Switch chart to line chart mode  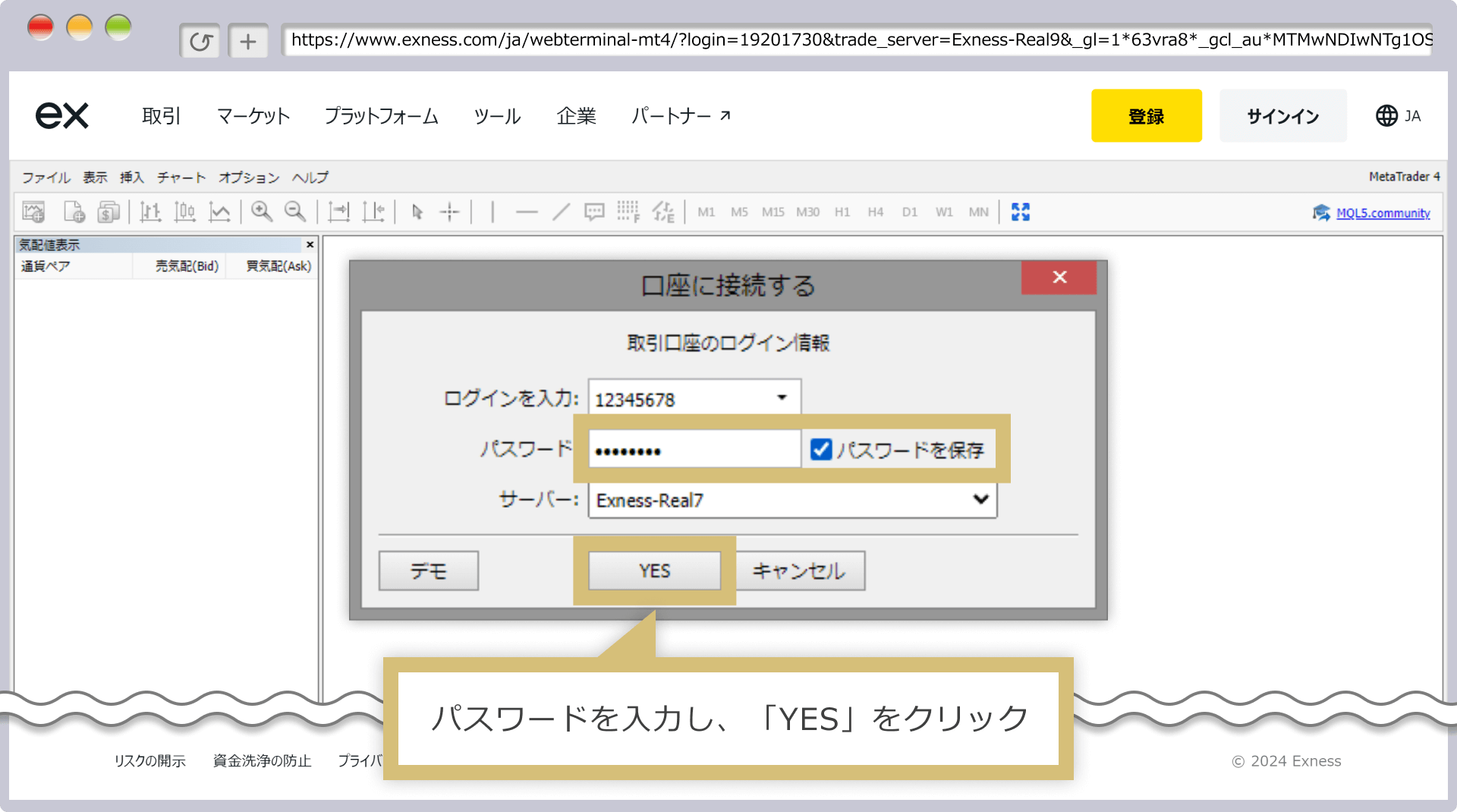[219, 212]
